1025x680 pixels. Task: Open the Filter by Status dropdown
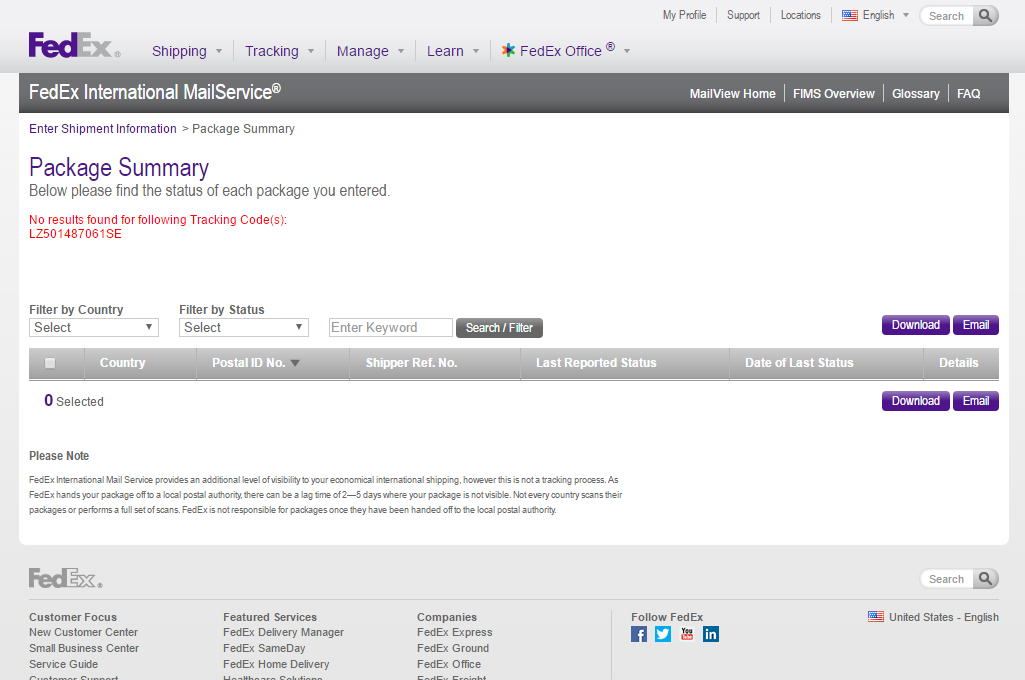click(244, 327)
